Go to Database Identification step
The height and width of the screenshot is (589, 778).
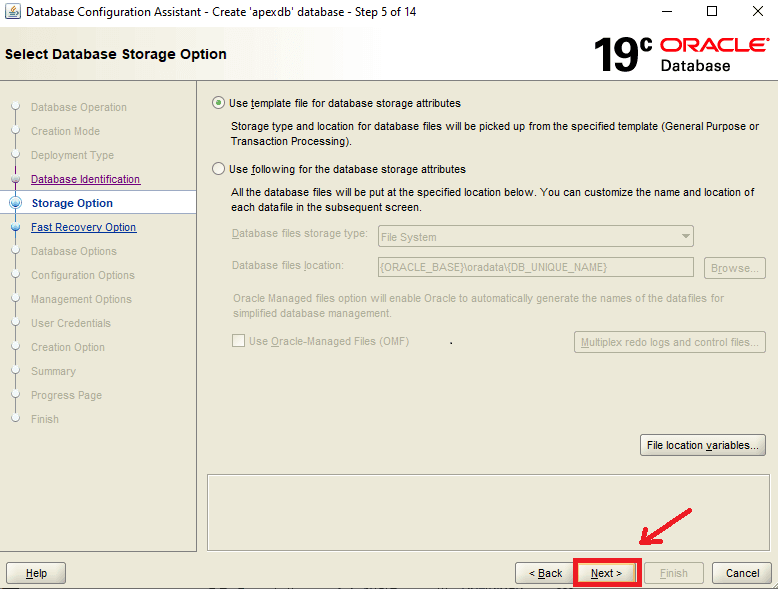pos(85,179)
